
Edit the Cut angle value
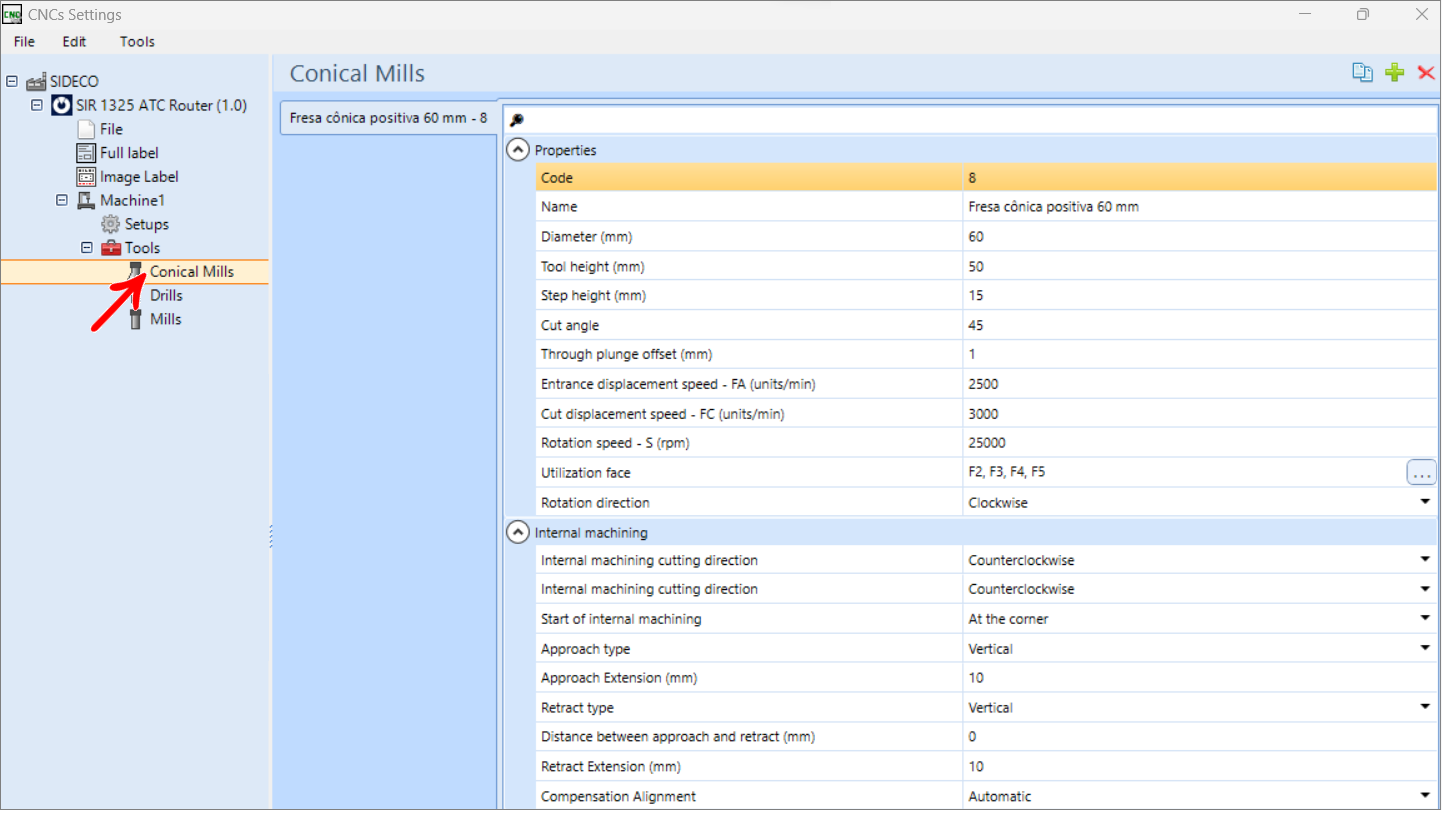click(1200, 325)
